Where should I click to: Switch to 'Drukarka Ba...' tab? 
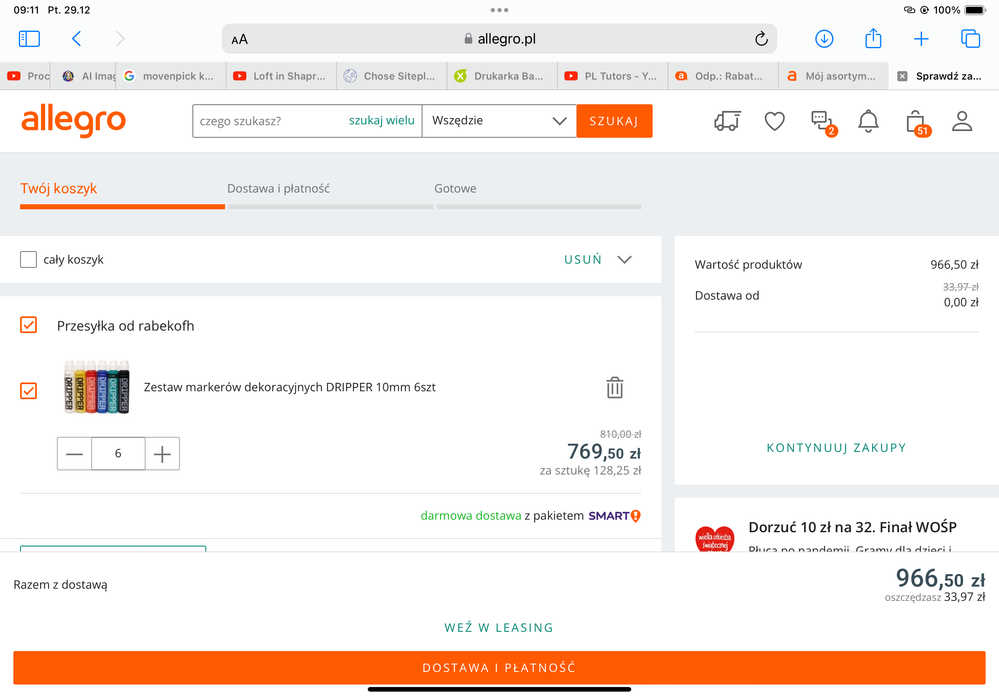(x=501, y=76)
